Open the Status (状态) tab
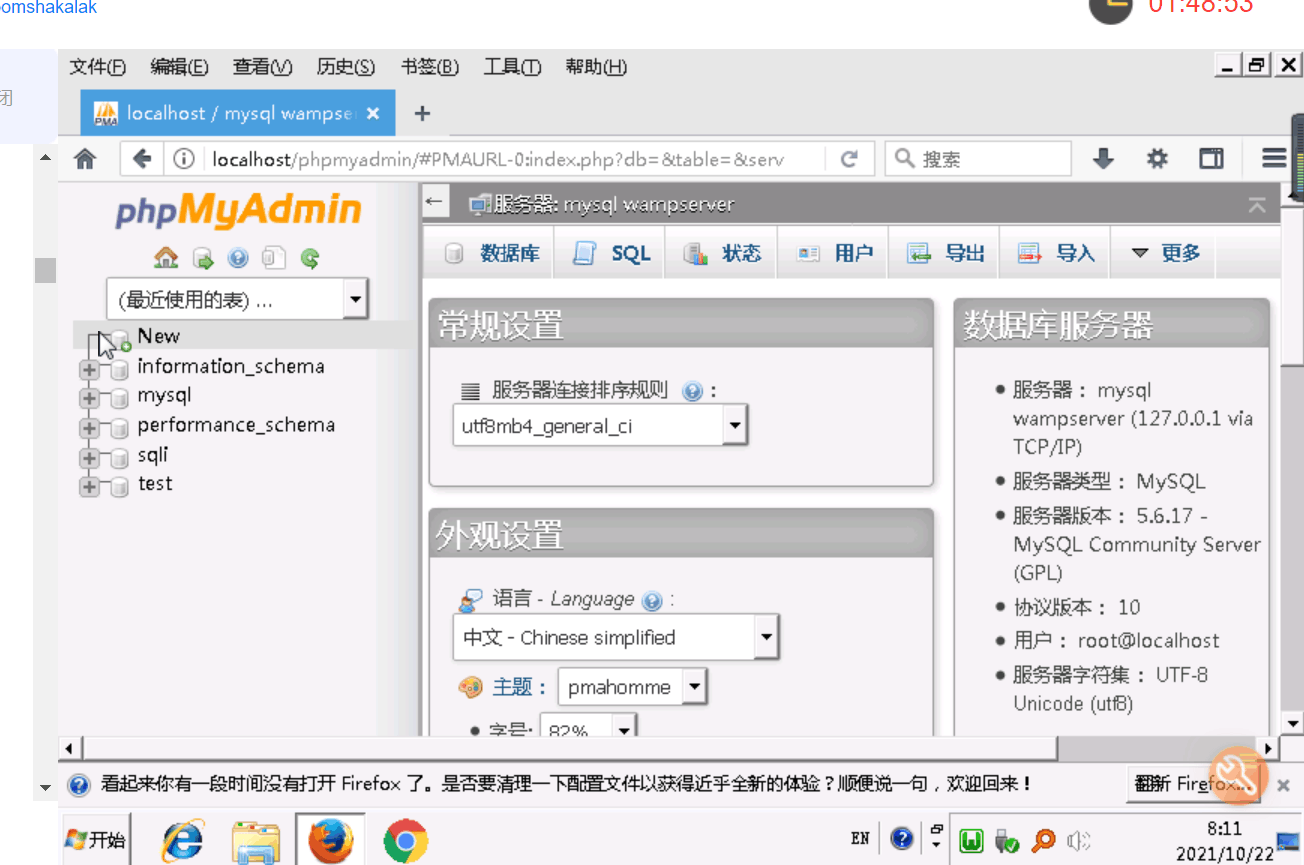Screen dimensions: 1304x865 (x=722, y=253)
